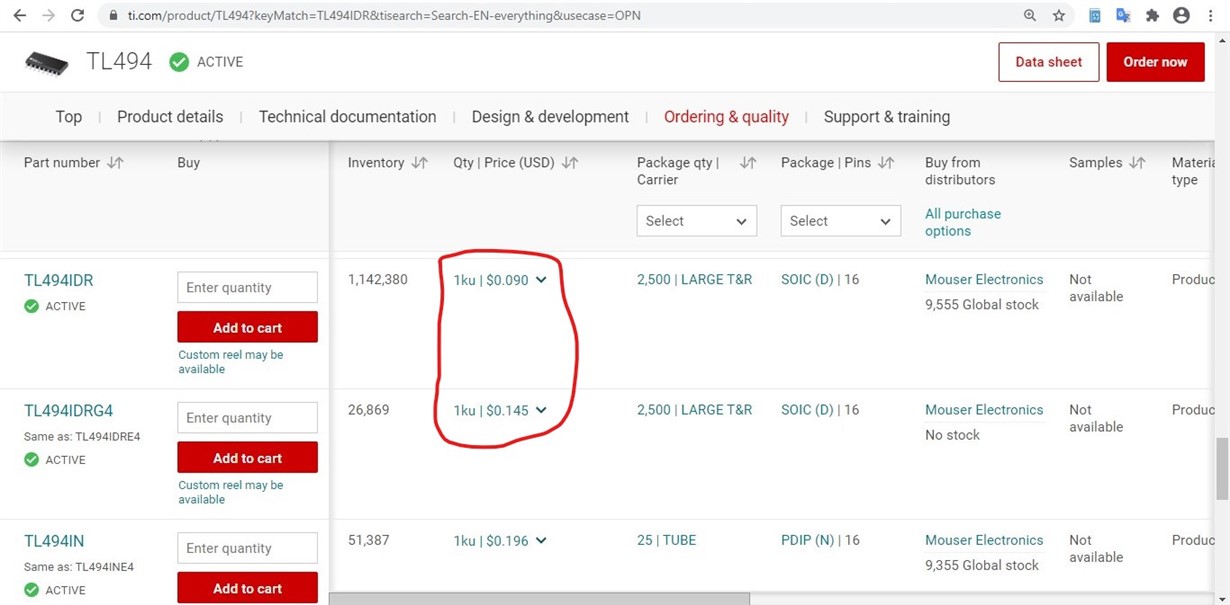
Task: Open the TL494IDR part number link
Action: pos(58,280)
